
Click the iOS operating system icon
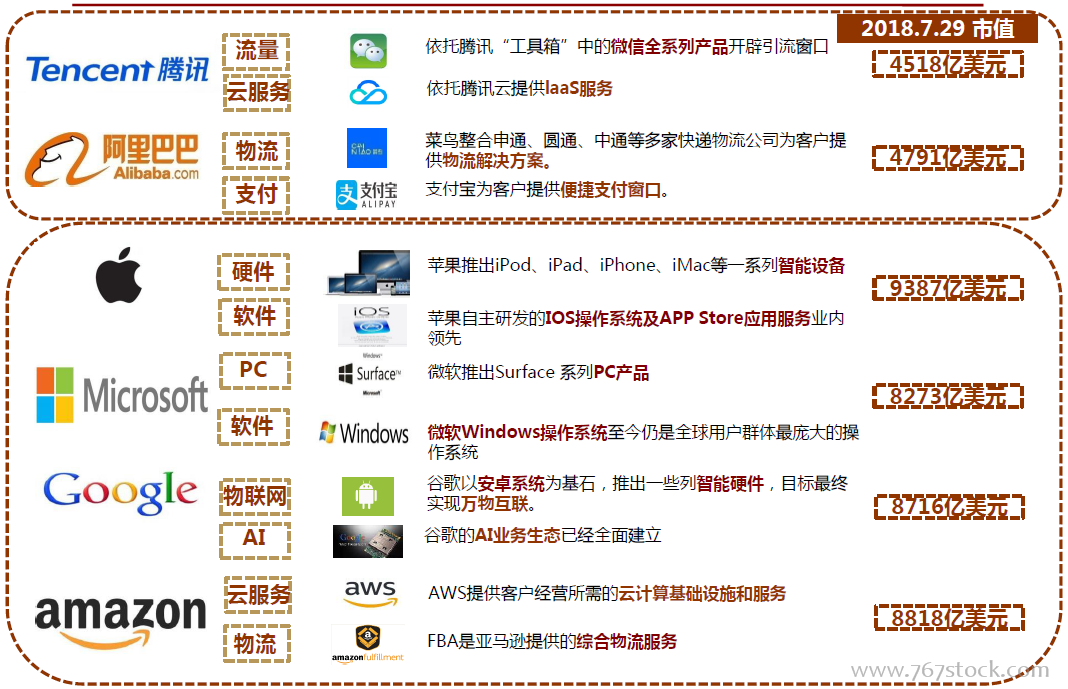coord(371,325)
